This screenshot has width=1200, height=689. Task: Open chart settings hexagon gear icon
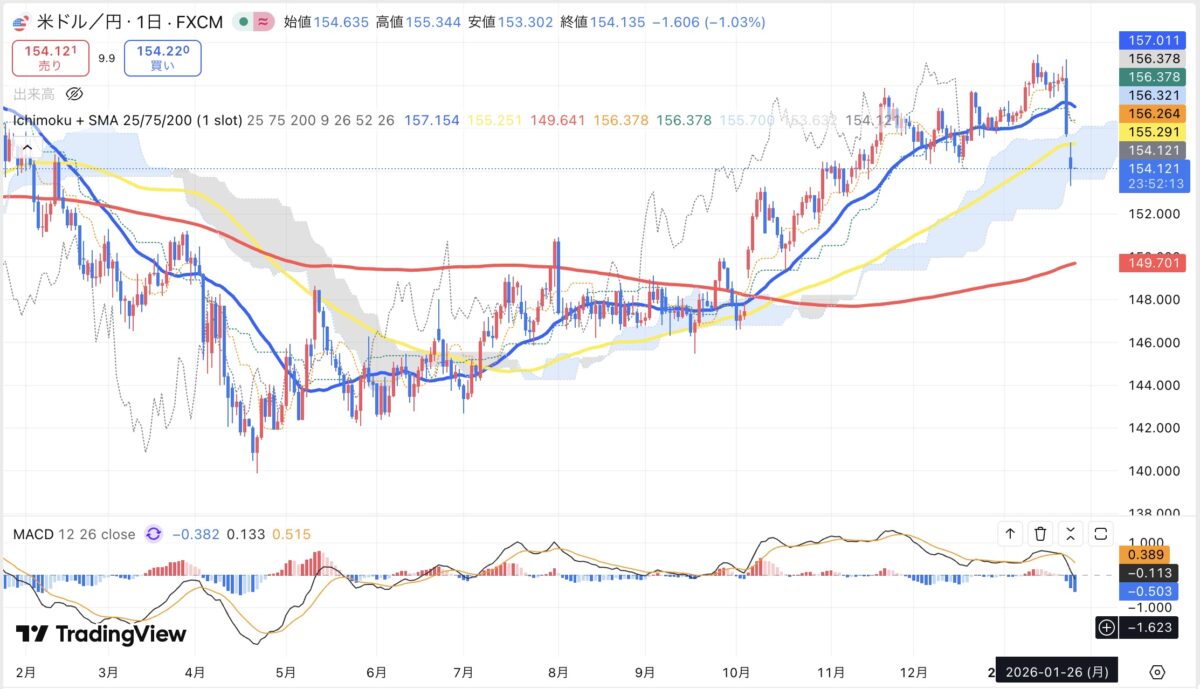coord(1157,671)
